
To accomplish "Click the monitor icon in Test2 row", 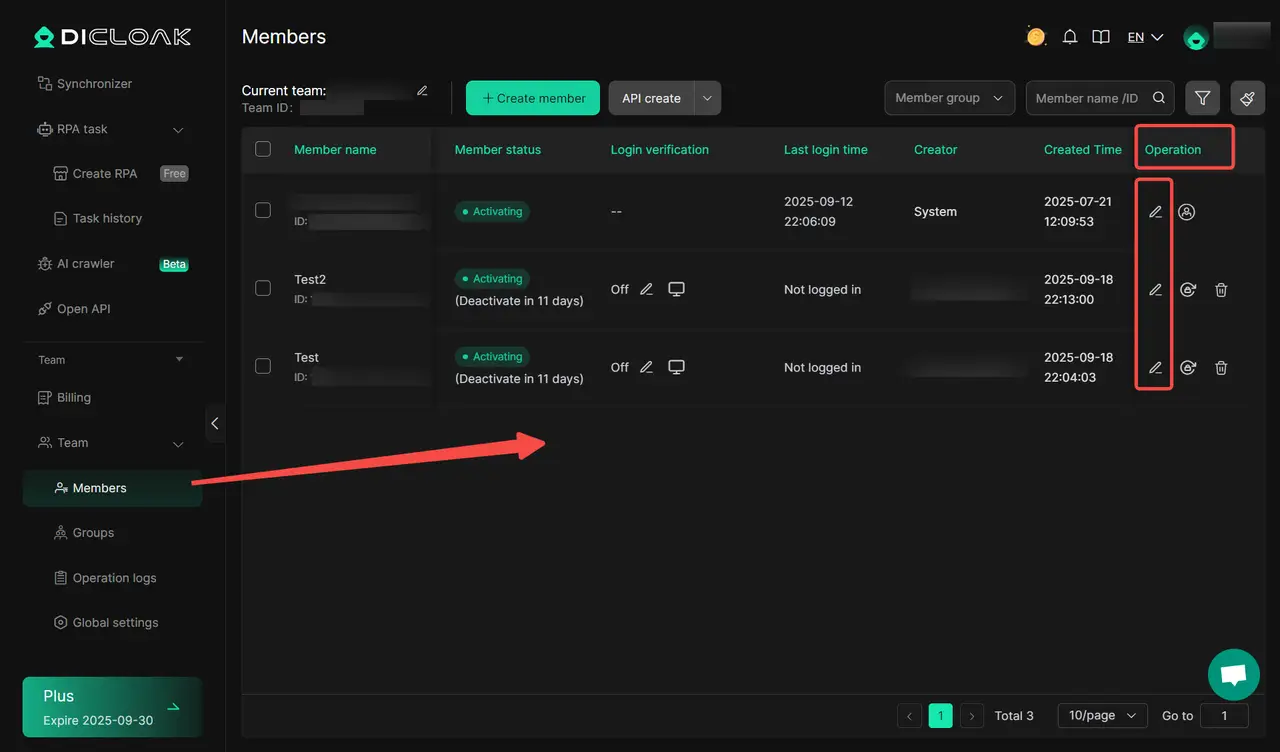I will pos(676,289).
